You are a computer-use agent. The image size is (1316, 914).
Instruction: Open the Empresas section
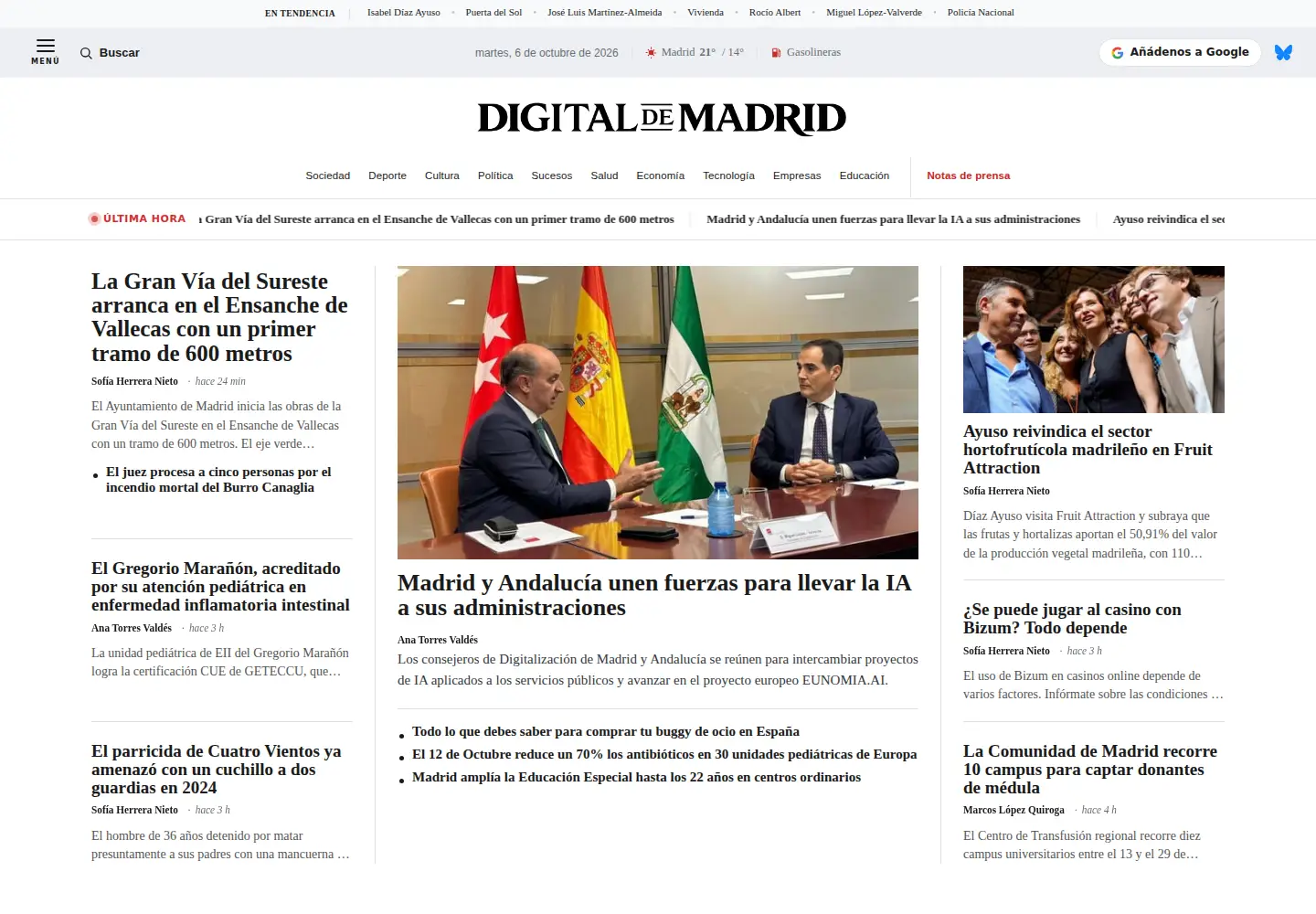coord(797,175)
